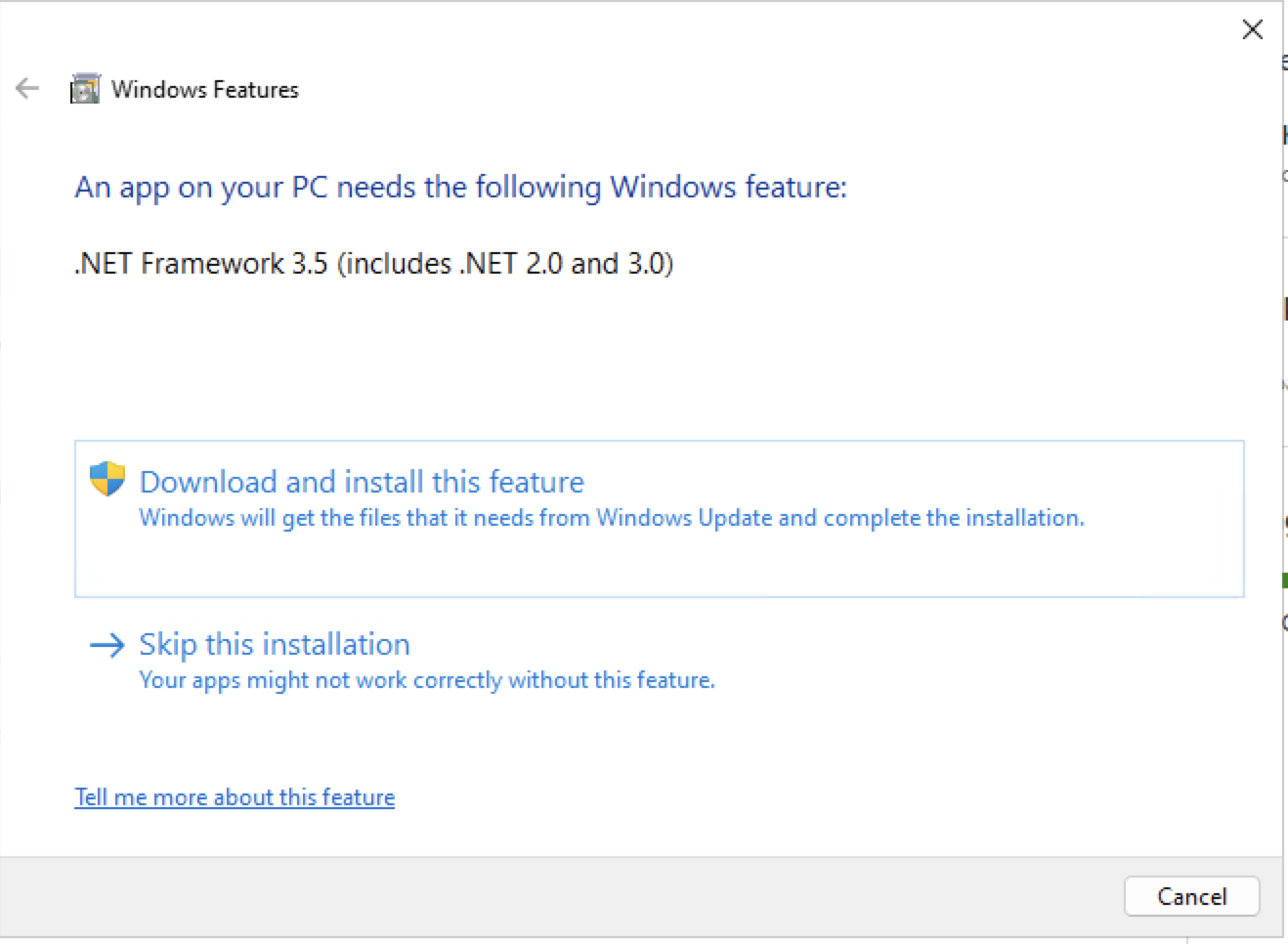Image resolution: width=1288 pixels, height=944 pixels.
Task: Click the .NET Framework 3.5 feature name
Action: 200,264
